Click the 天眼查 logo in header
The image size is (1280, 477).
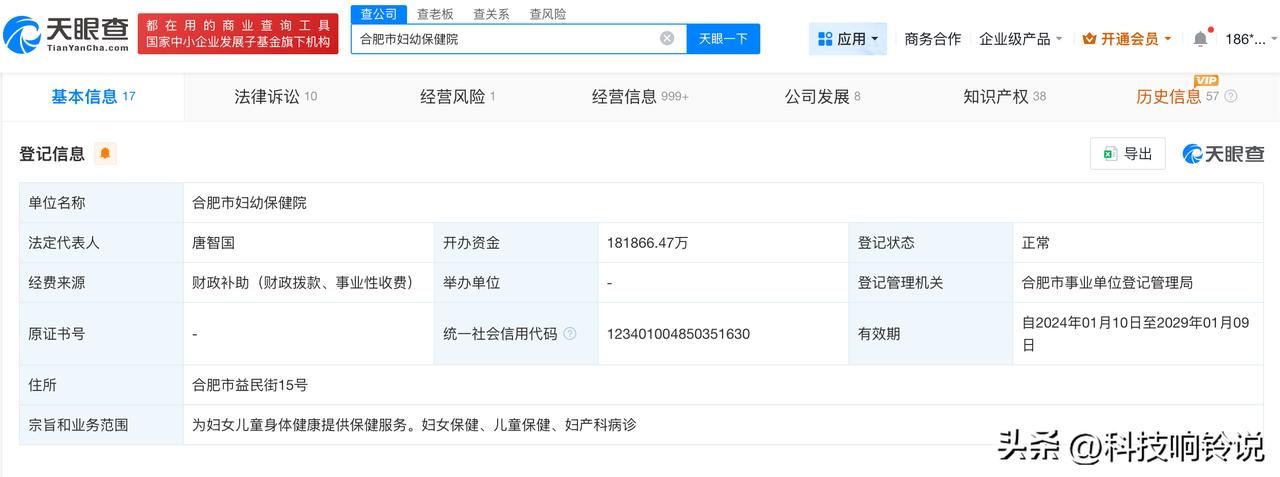67,35
